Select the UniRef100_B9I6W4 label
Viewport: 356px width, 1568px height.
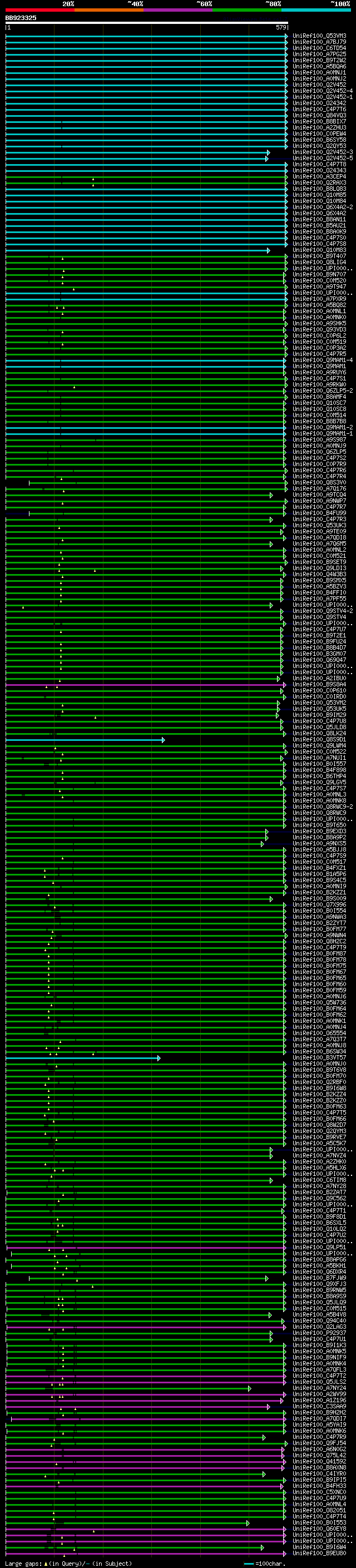click(319, 1547)
